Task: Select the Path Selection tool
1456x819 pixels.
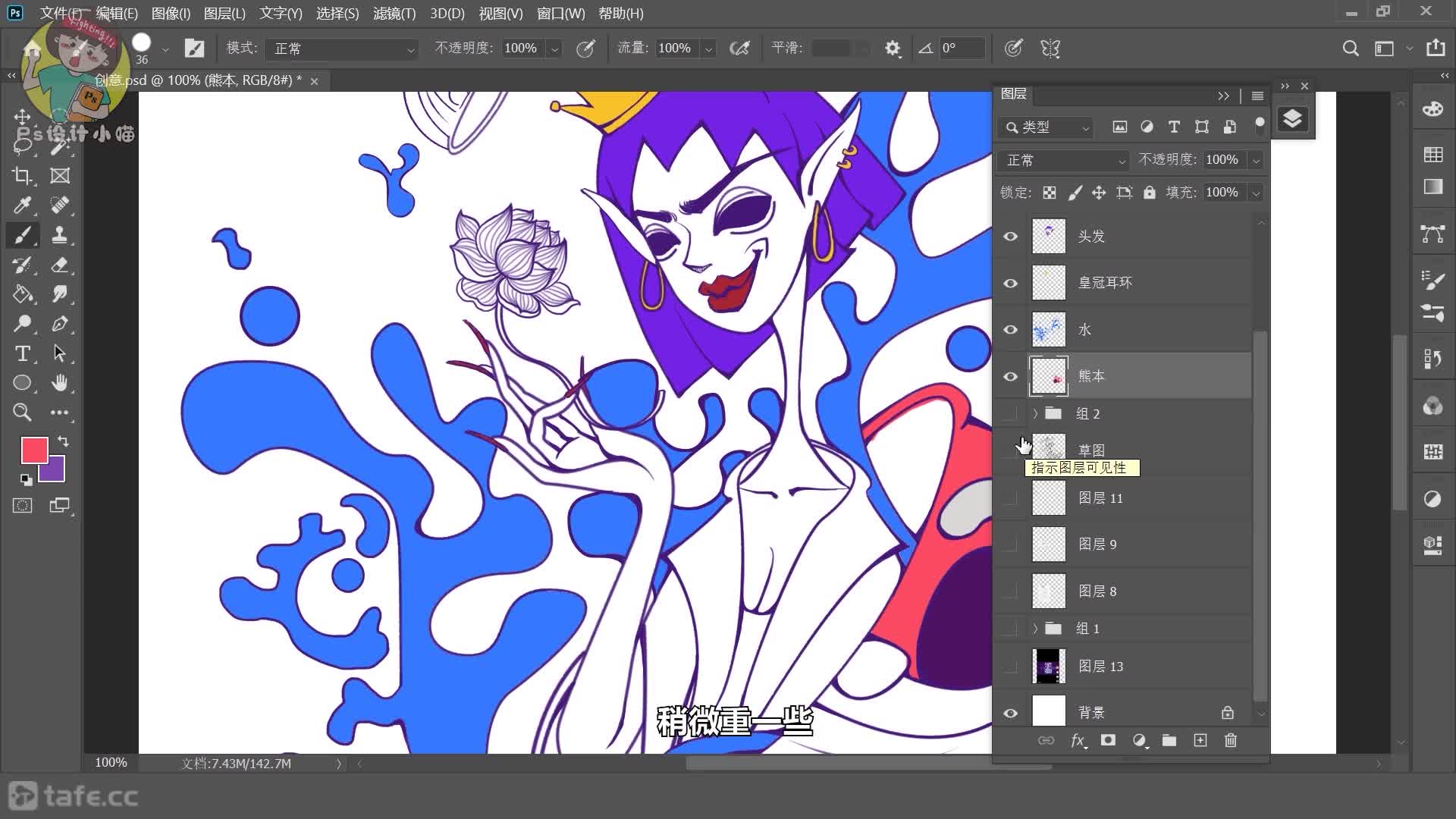Action: pyautogui.click(x=59, y=353)
